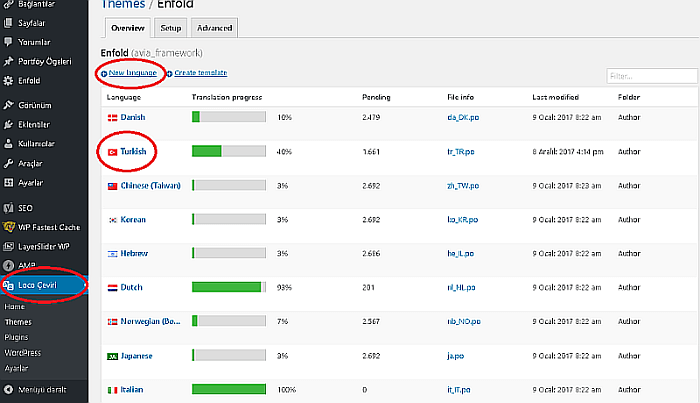Click the Menüyü daralt collapse arrow icon
Screen dimensions: 700x403
8,390
